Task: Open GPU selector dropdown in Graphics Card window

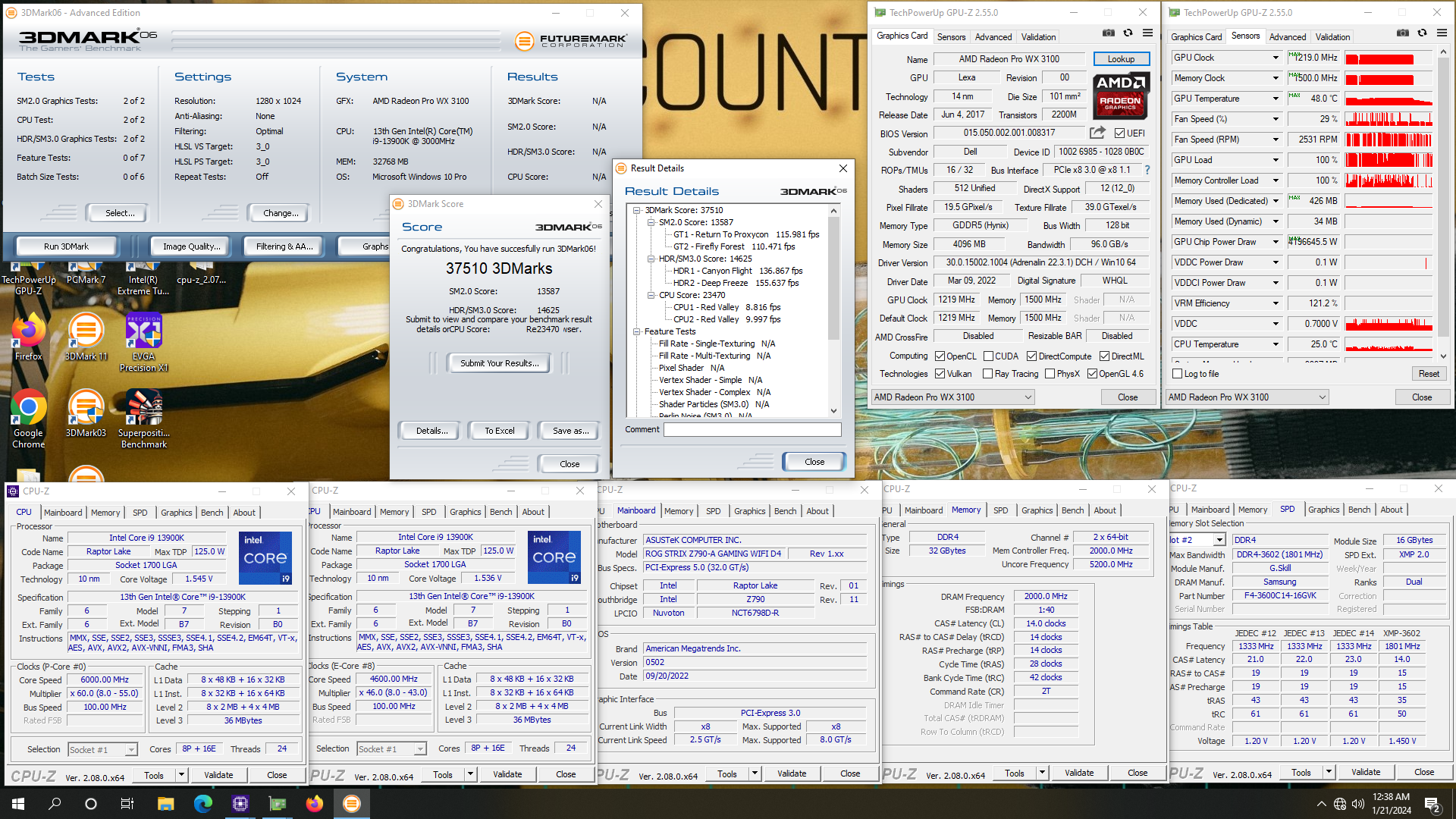Action: [x=952, y=397]
